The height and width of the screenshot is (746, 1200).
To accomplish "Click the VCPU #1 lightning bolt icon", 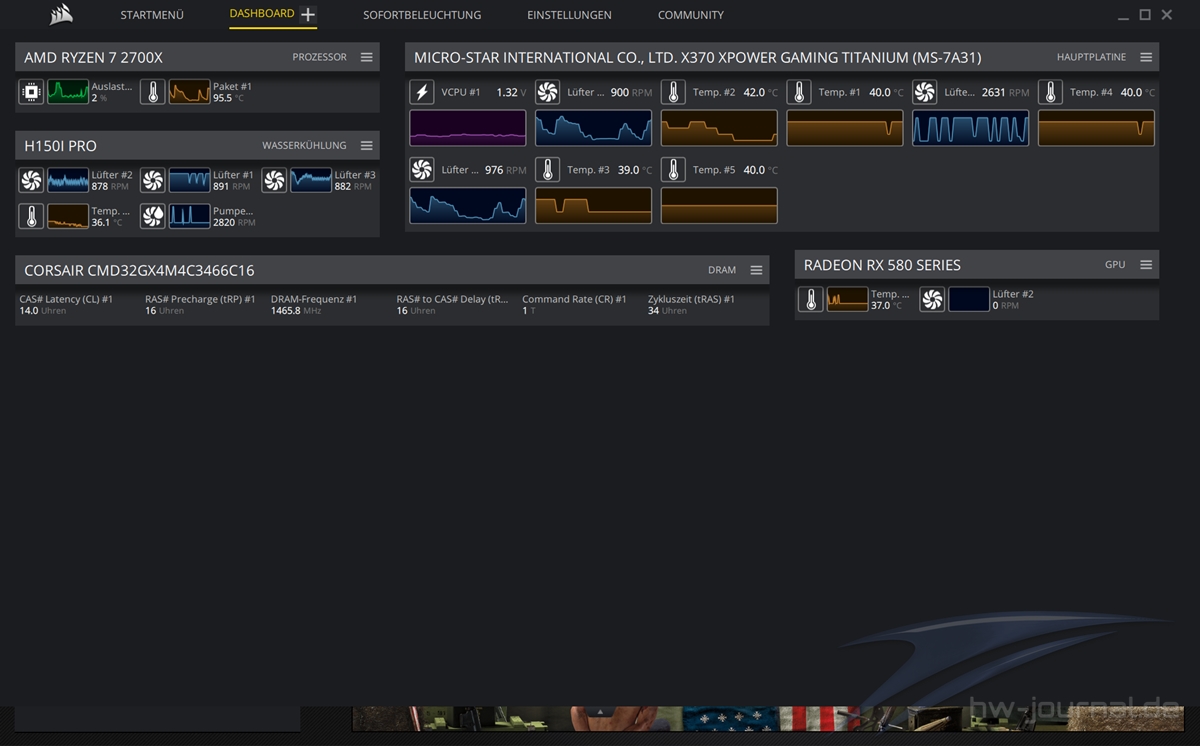I will point(422,92).
